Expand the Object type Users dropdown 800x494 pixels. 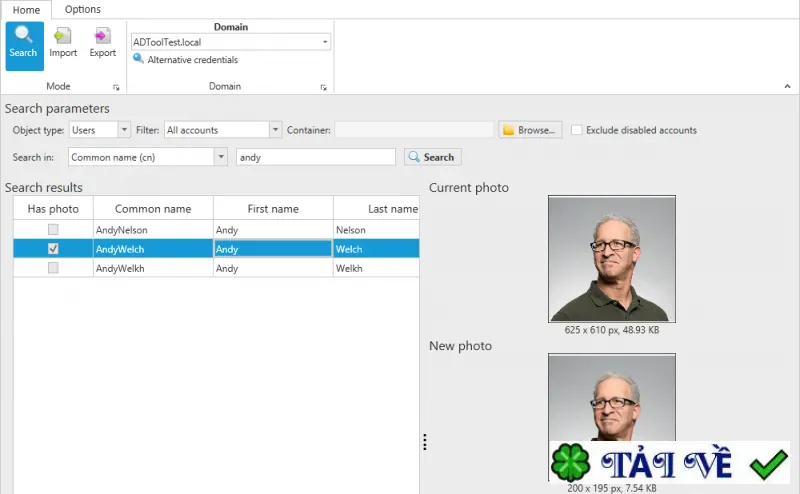pos(124,130)
